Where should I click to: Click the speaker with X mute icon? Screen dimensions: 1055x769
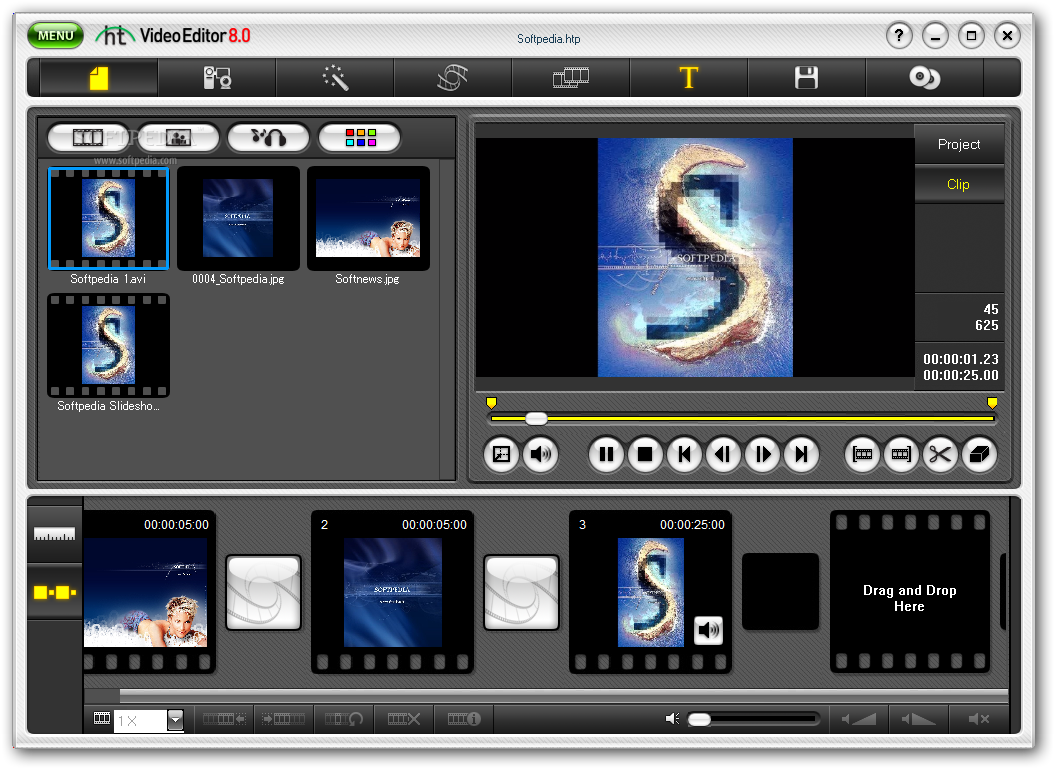(978, 719)
